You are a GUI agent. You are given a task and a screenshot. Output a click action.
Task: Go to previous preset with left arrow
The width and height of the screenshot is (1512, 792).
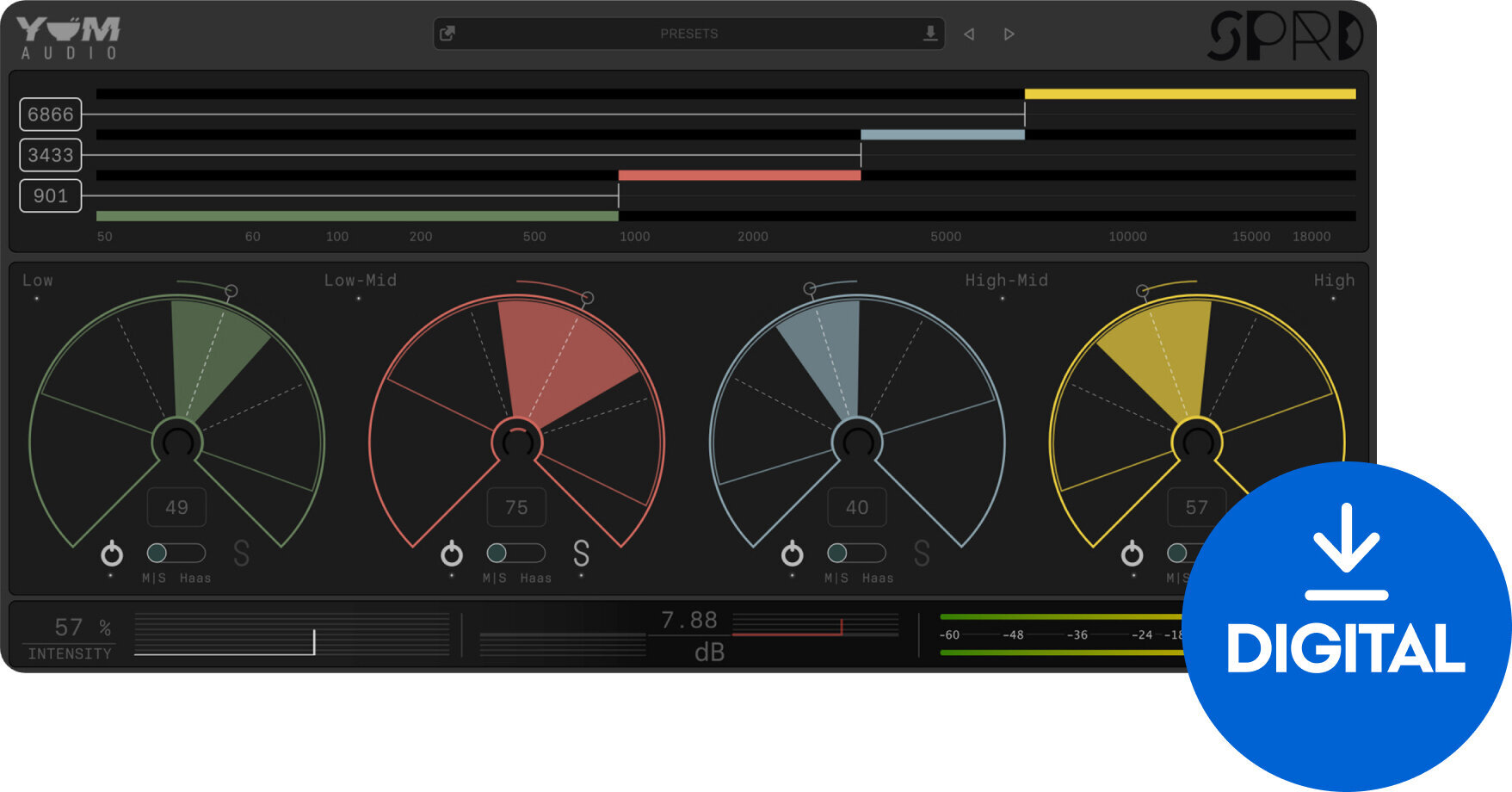click(x=969, y=34)
